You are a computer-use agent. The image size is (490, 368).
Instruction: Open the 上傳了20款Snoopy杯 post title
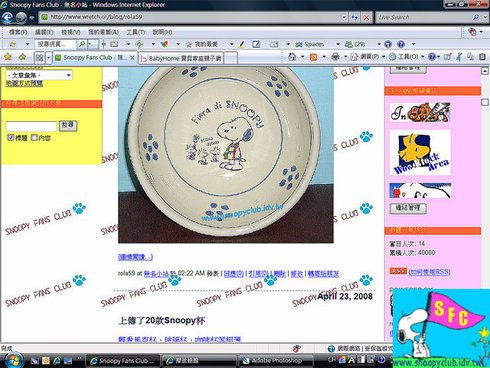(x=162, y=321)
